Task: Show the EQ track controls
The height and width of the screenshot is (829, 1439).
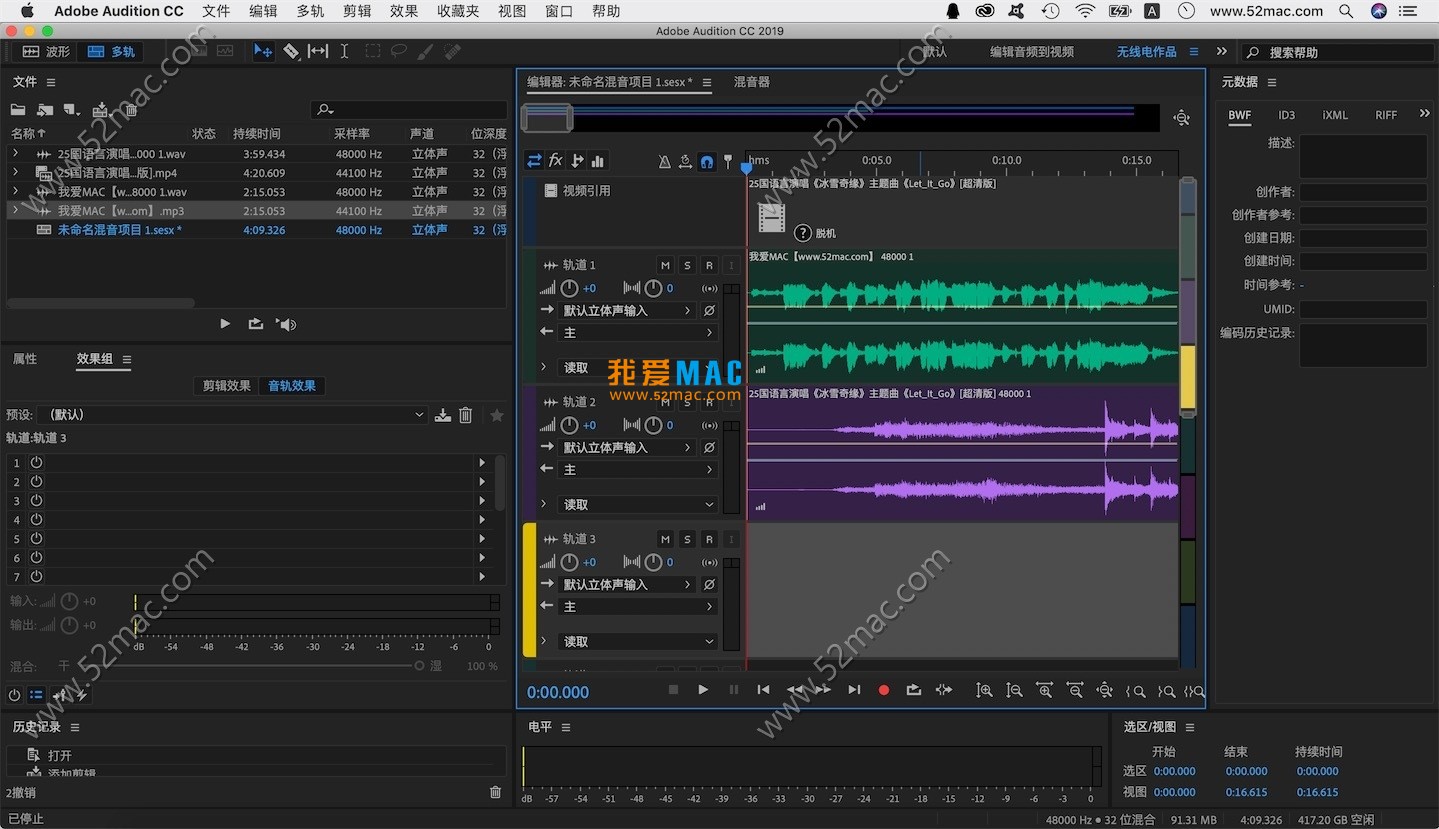Action: pyautogui.click(x=598, y=161)
